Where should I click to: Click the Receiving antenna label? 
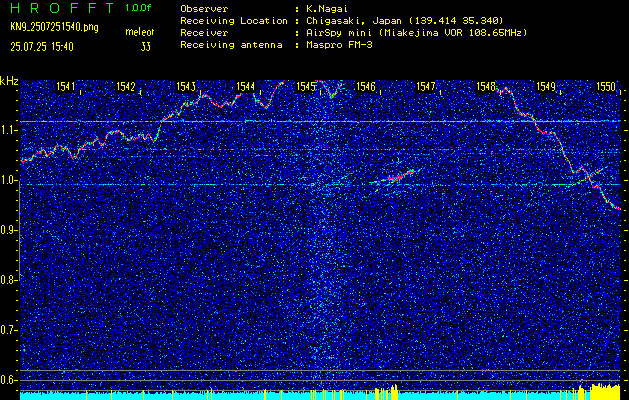coord(231,45)
